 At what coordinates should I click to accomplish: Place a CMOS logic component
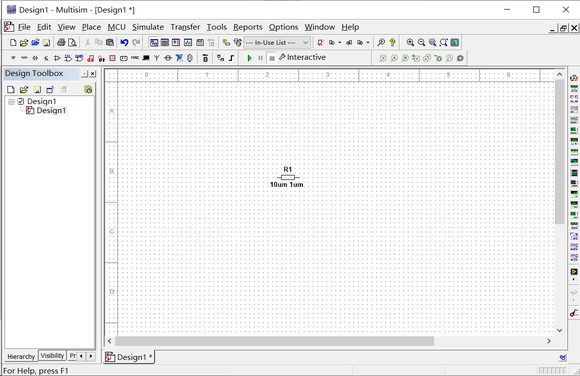tap(79, 58)
